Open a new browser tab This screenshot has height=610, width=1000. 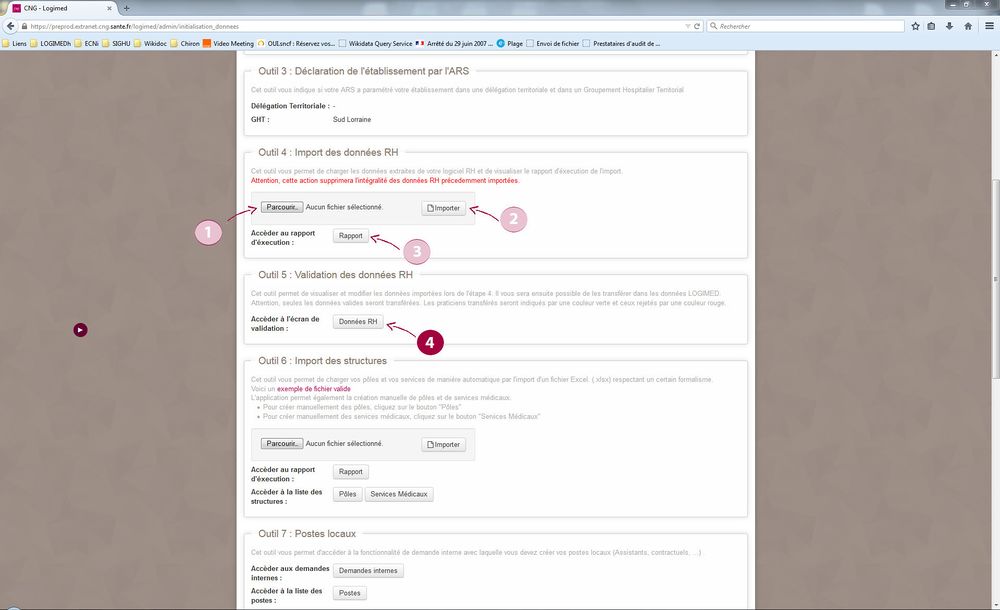[126, 8]
